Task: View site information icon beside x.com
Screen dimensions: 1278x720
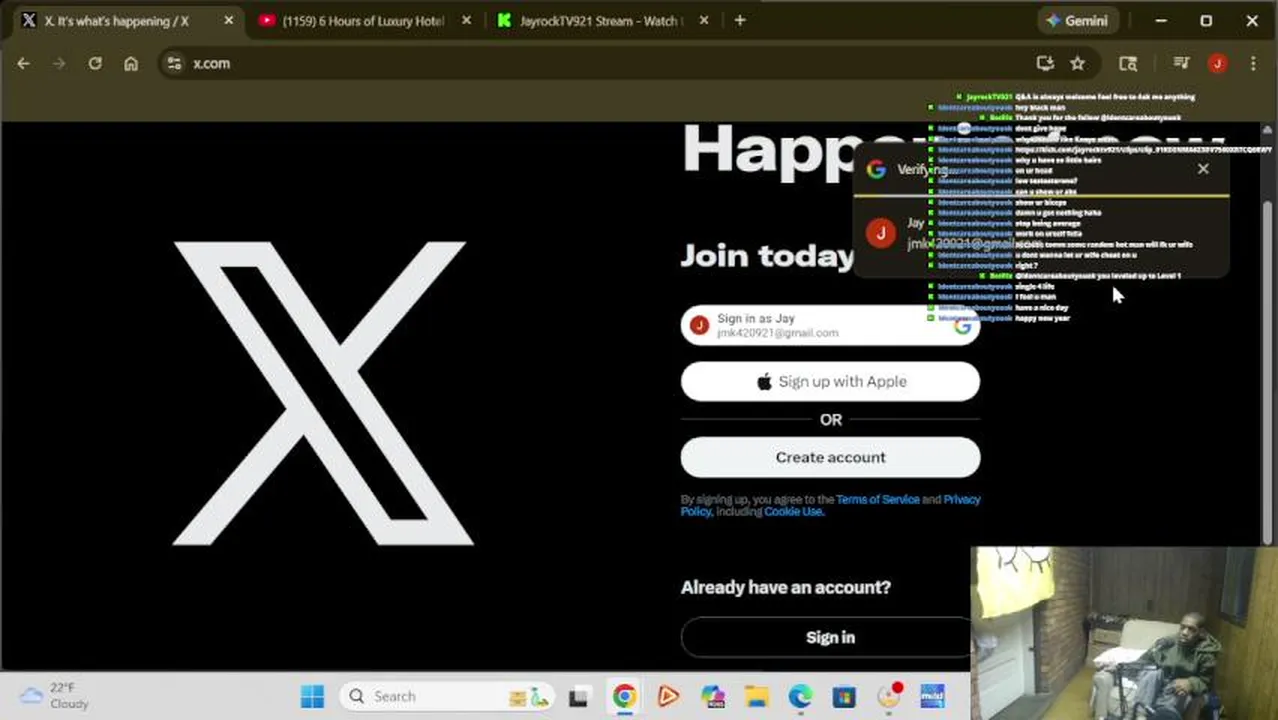Action: point(174,63)
